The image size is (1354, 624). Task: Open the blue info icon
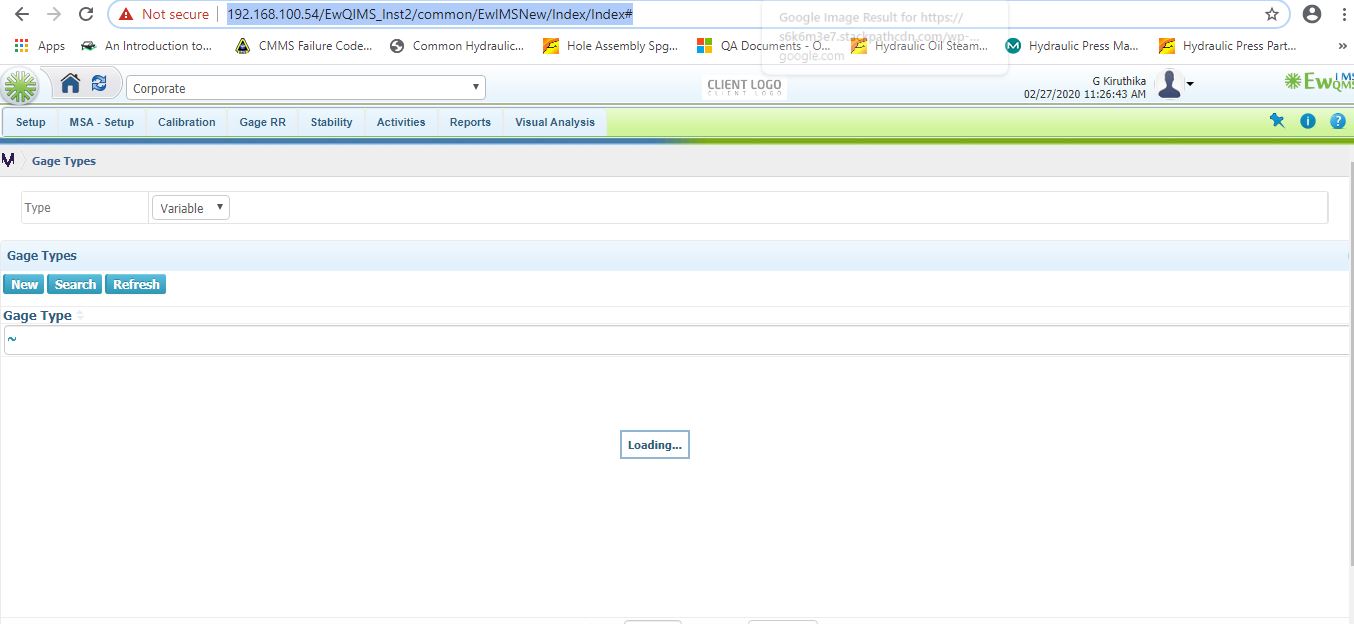pos(1307,121)
